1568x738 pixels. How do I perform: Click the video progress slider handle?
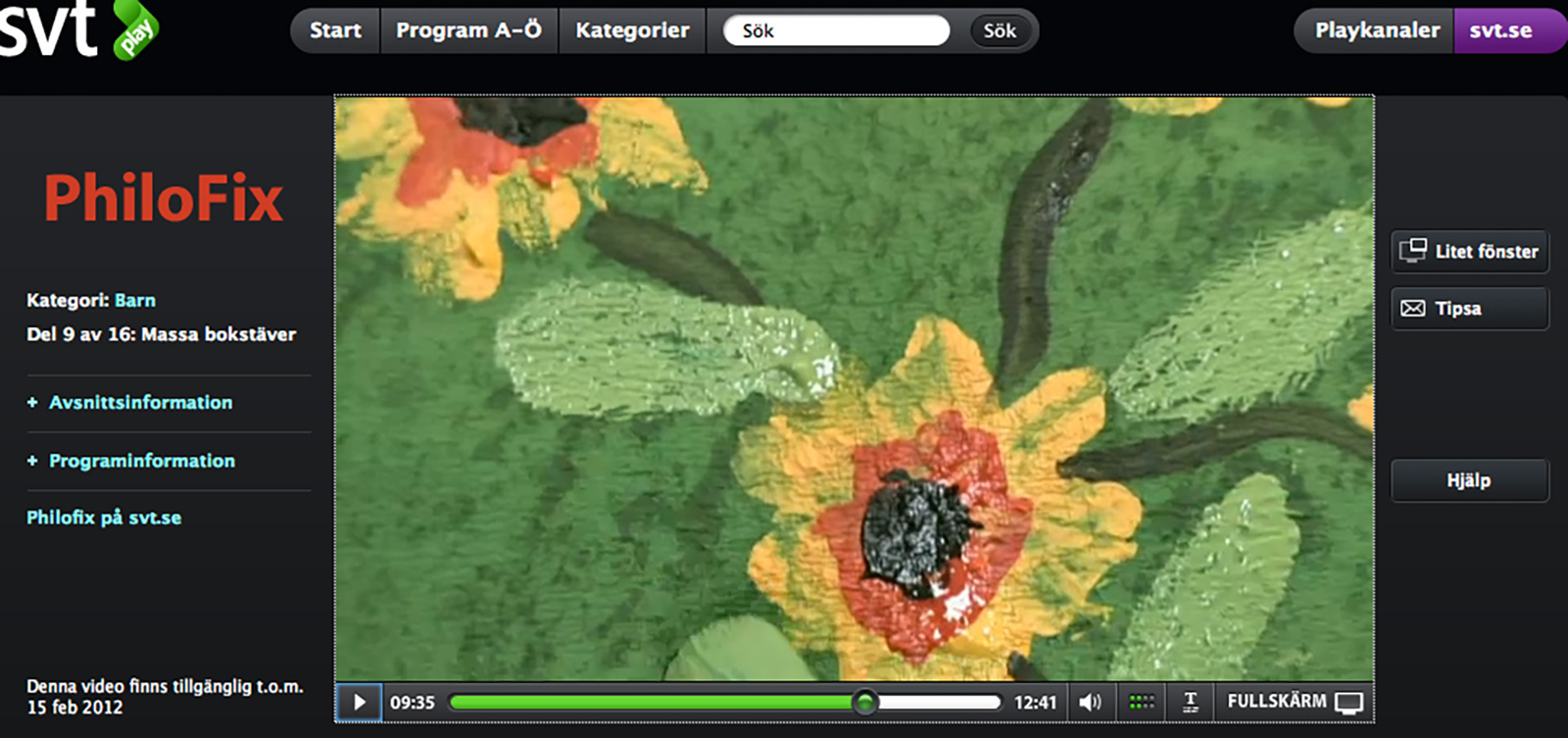click(x=864, y=702)
